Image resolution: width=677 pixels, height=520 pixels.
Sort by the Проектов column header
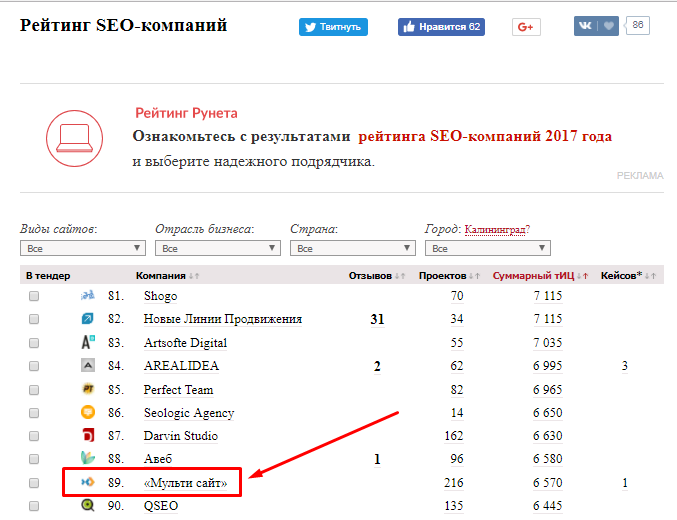click(443, 276)
